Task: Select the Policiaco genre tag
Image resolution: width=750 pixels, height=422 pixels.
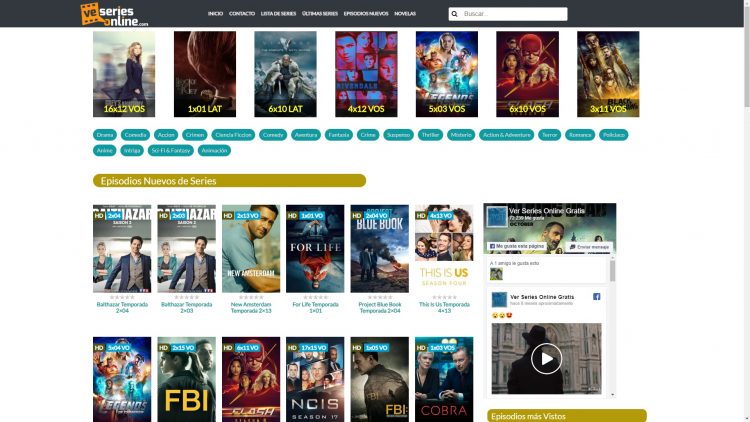Action: coord(614,135)
